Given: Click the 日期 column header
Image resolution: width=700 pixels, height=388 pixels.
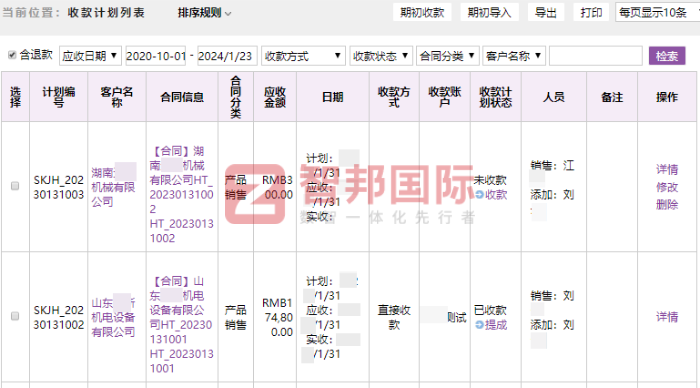Looking at the screenshot, I should pyautogui.click(x=333, y=97).
